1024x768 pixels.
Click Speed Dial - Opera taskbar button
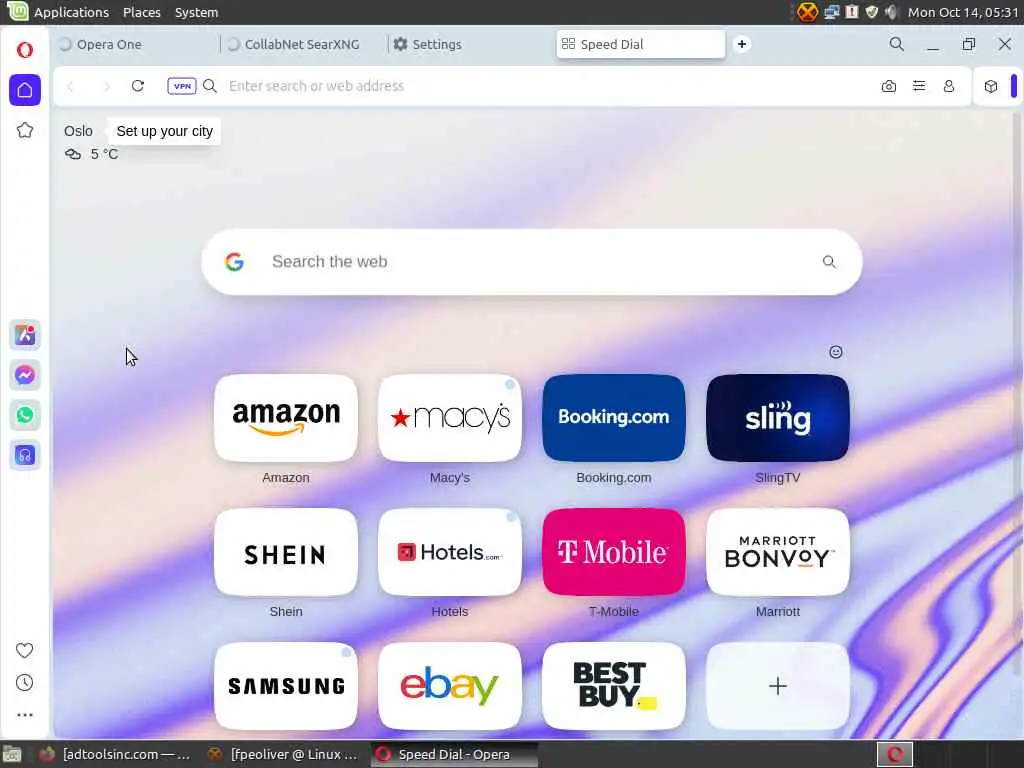pyautogui.click(x=455, y=754)
